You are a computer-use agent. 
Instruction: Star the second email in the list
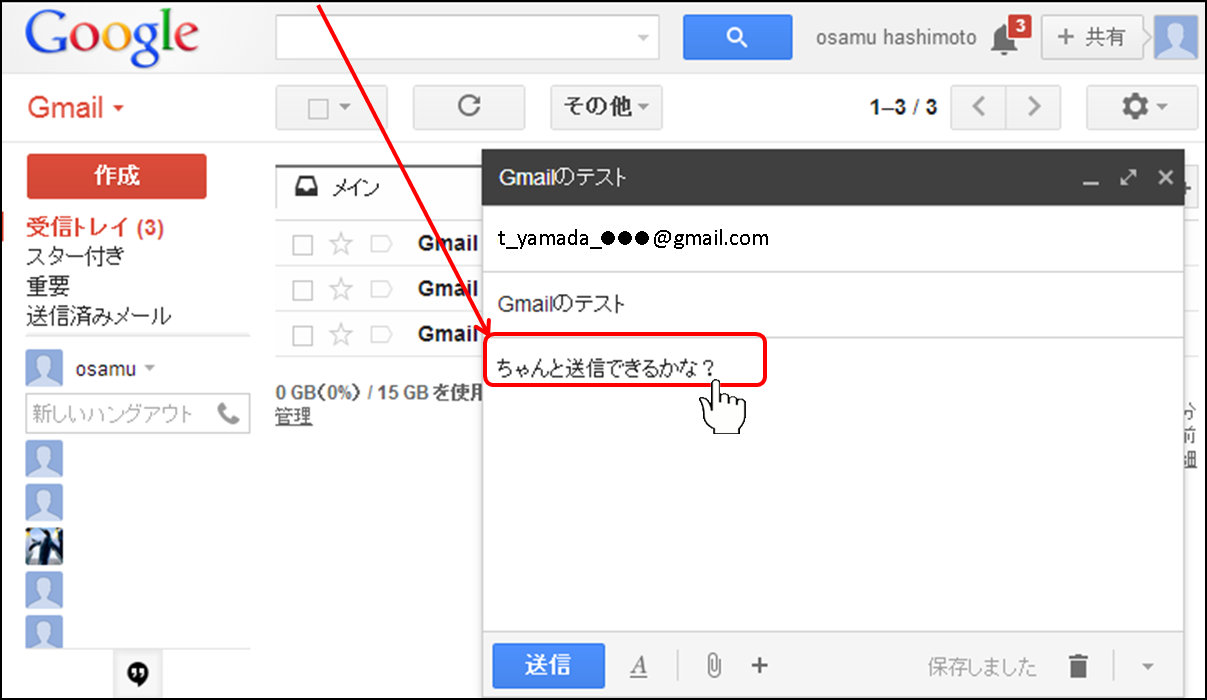pos(341,289)
